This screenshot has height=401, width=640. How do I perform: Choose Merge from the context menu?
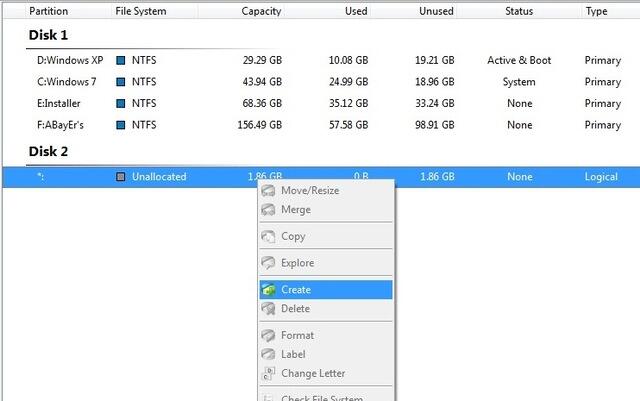(x=326, y=209)
